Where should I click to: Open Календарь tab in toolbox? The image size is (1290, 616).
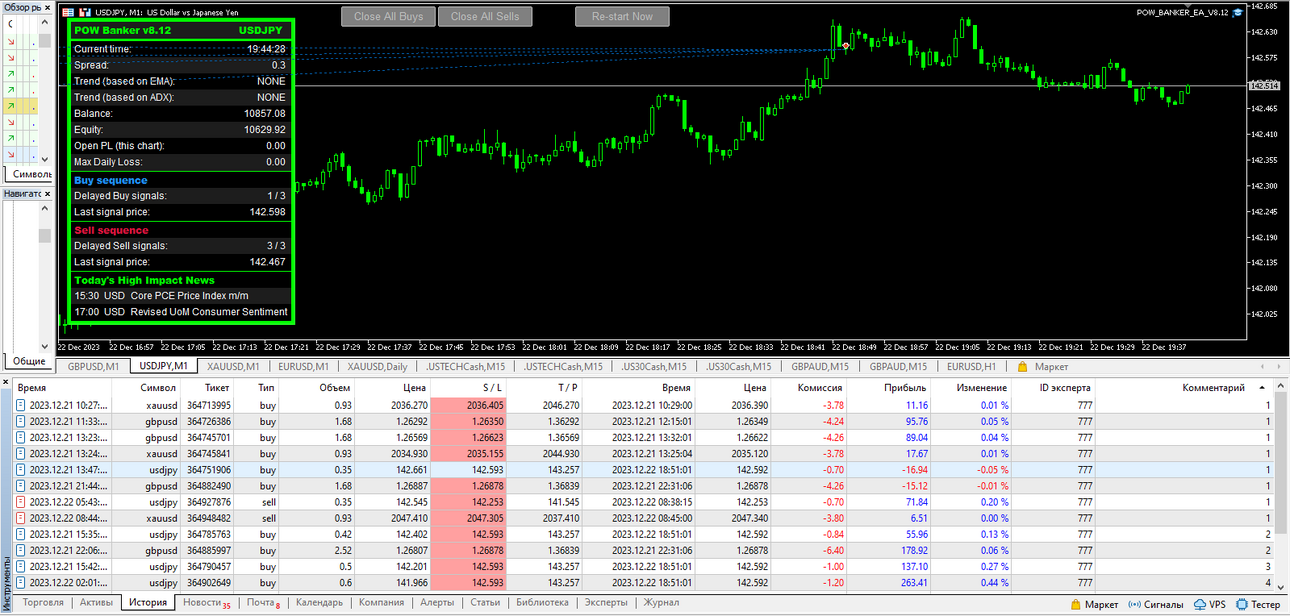point(319,603)
